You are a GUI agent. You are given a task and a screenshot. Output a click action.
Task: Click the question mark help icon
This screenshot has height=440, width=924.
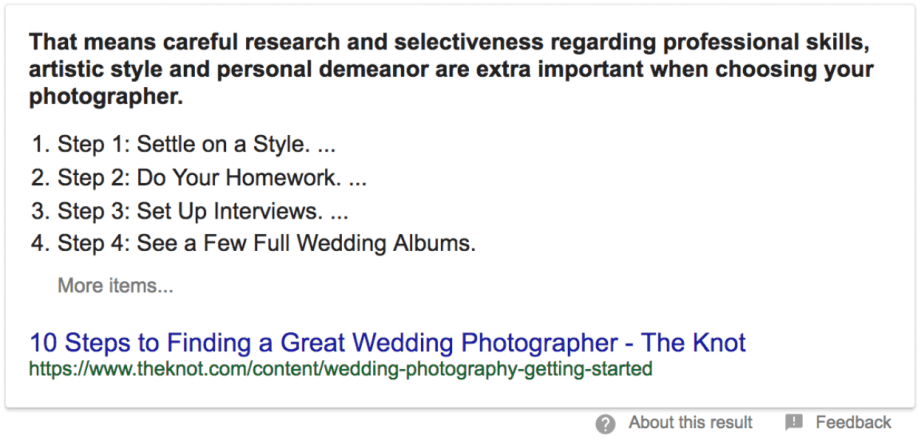605,424
